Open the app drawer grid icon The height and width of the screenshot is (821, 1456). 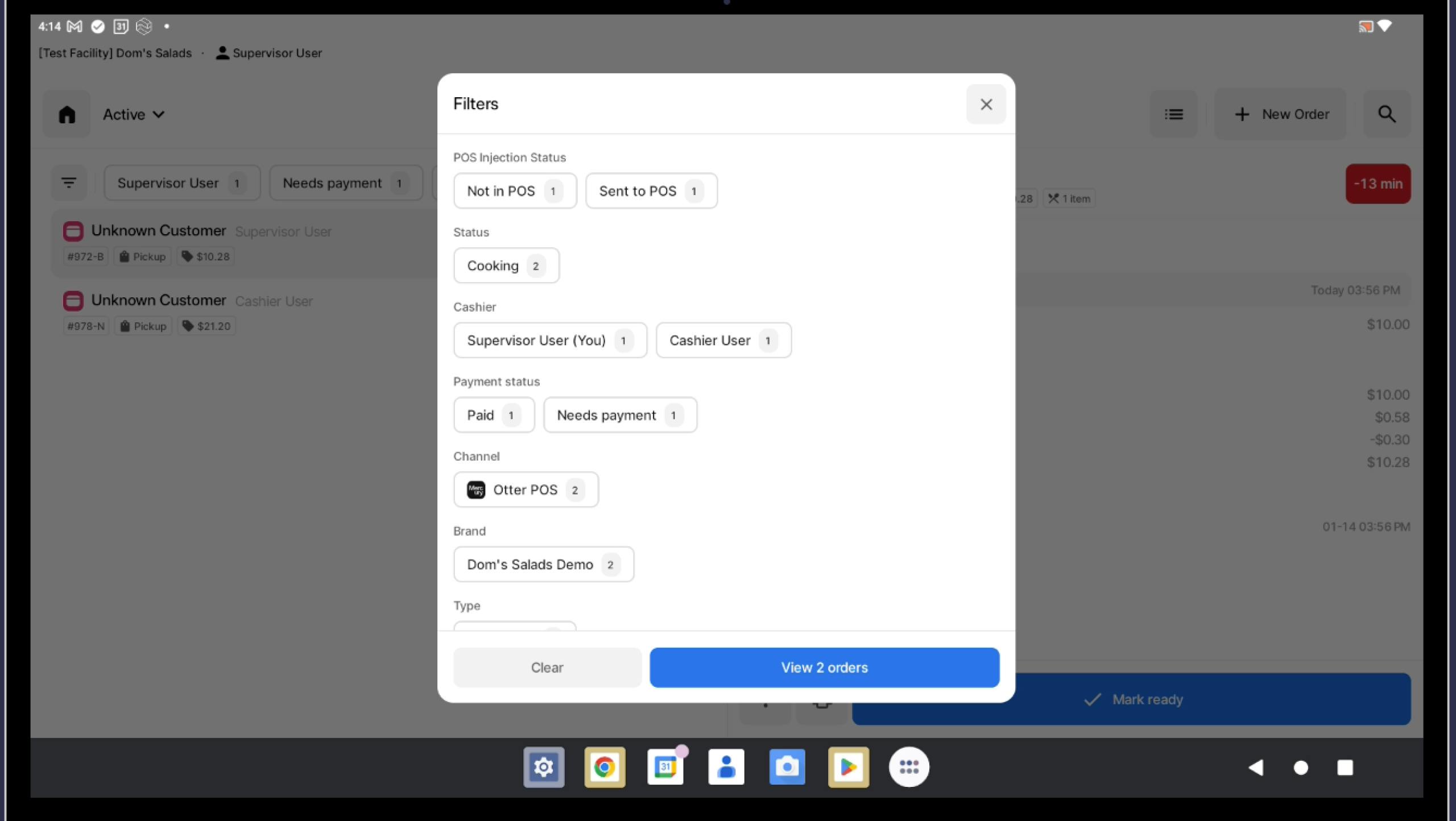click(x=908, y=767)
